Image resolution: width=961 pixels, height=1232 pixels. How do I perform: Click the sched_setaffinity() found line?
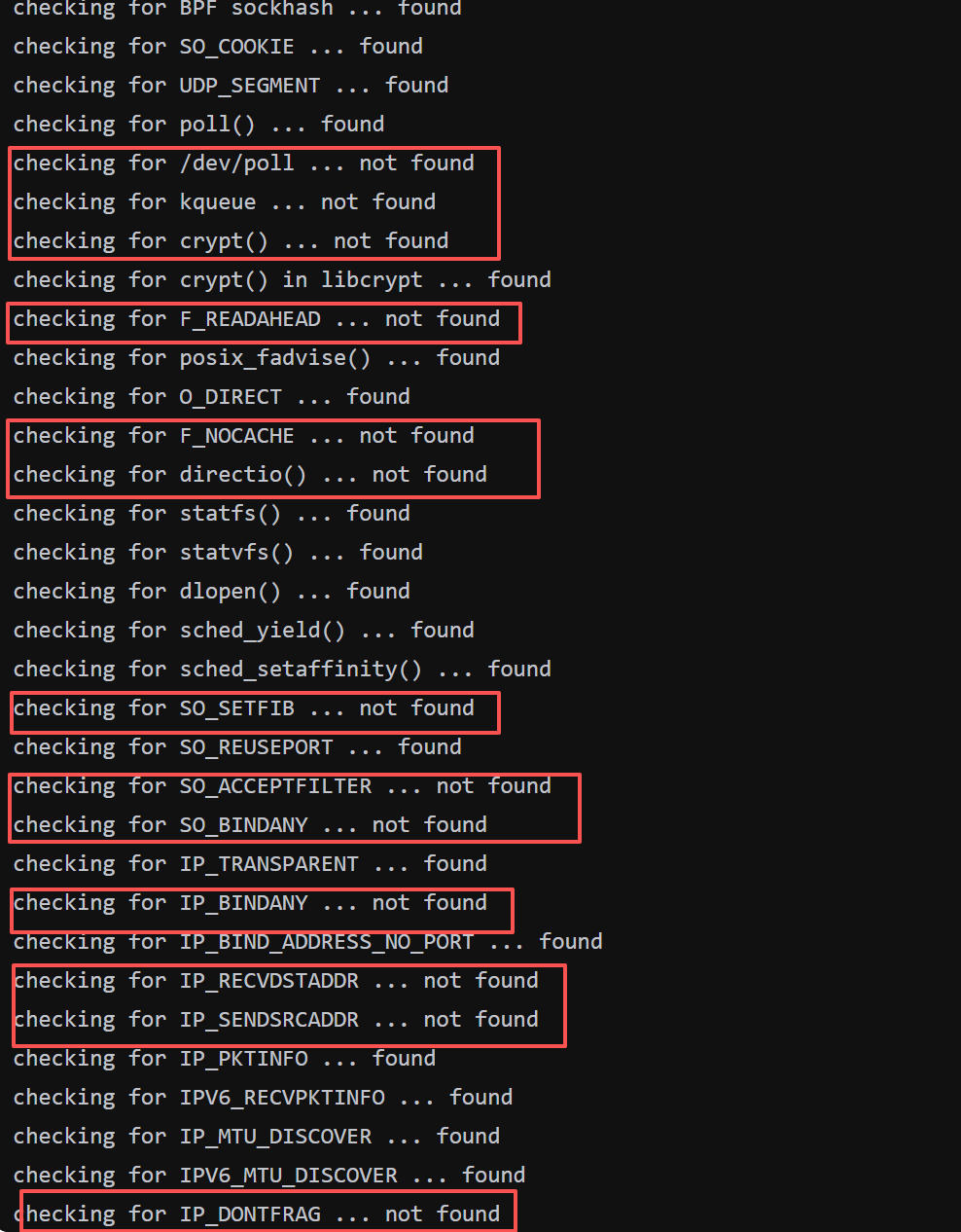pyautogui.click(x=282, y=670)
